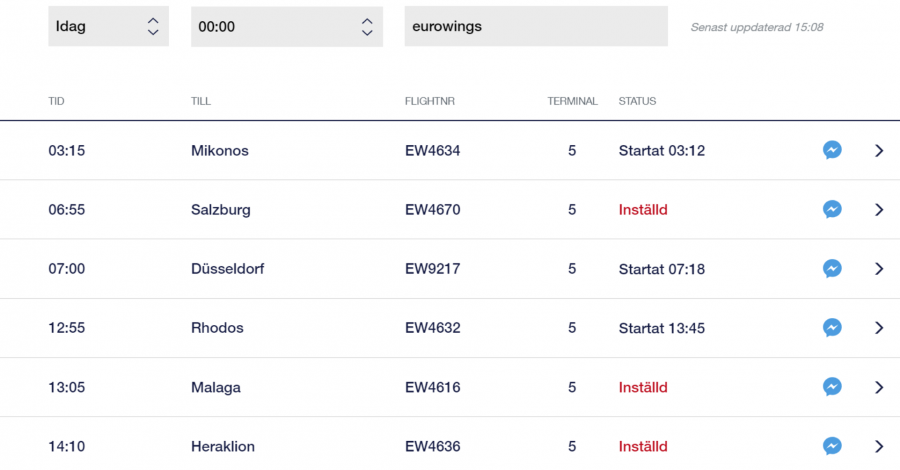Click Messenger icon for Mikonos flight
This screenshot has height=470, width=900.
831,150
